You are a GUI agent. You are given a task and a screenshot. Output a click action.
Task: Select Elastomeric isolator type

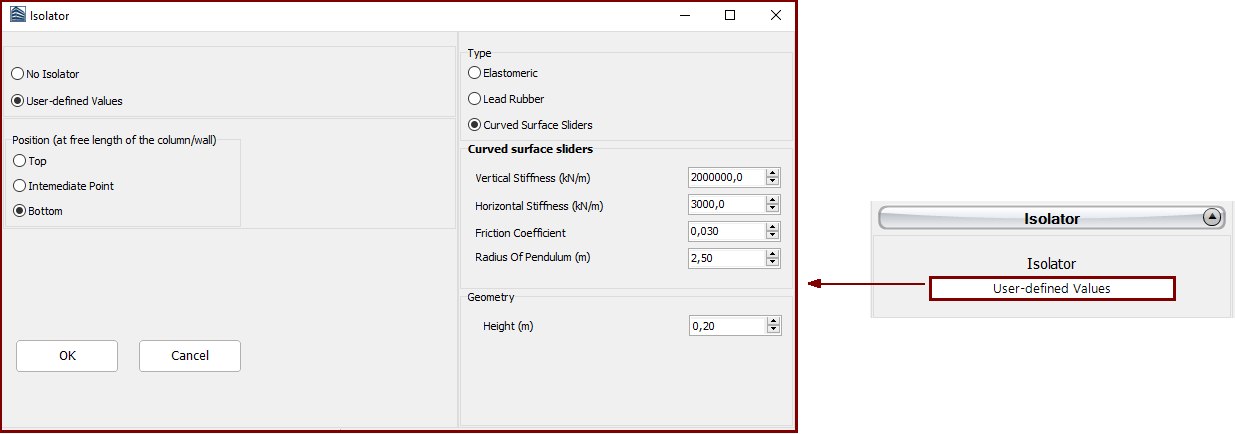coord(475,73)
